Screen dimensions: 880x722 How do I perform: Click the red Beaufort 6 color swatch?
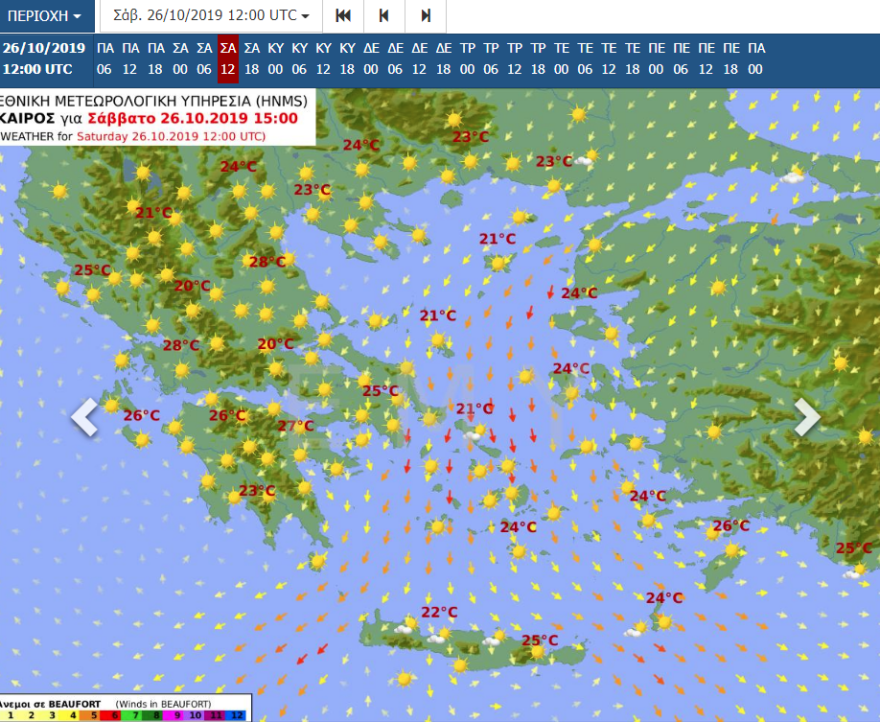tap(114, 716)
